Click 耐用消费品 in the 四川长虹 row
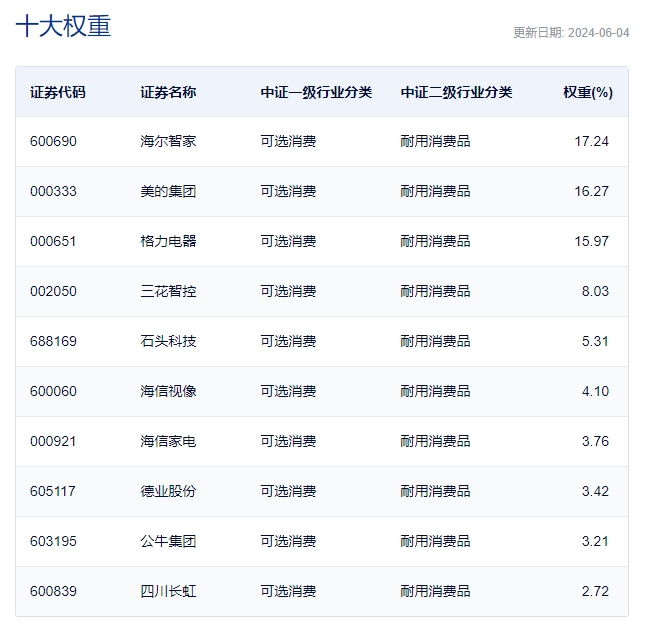Viewport: 645px width, 630px height. click(436, 592)
